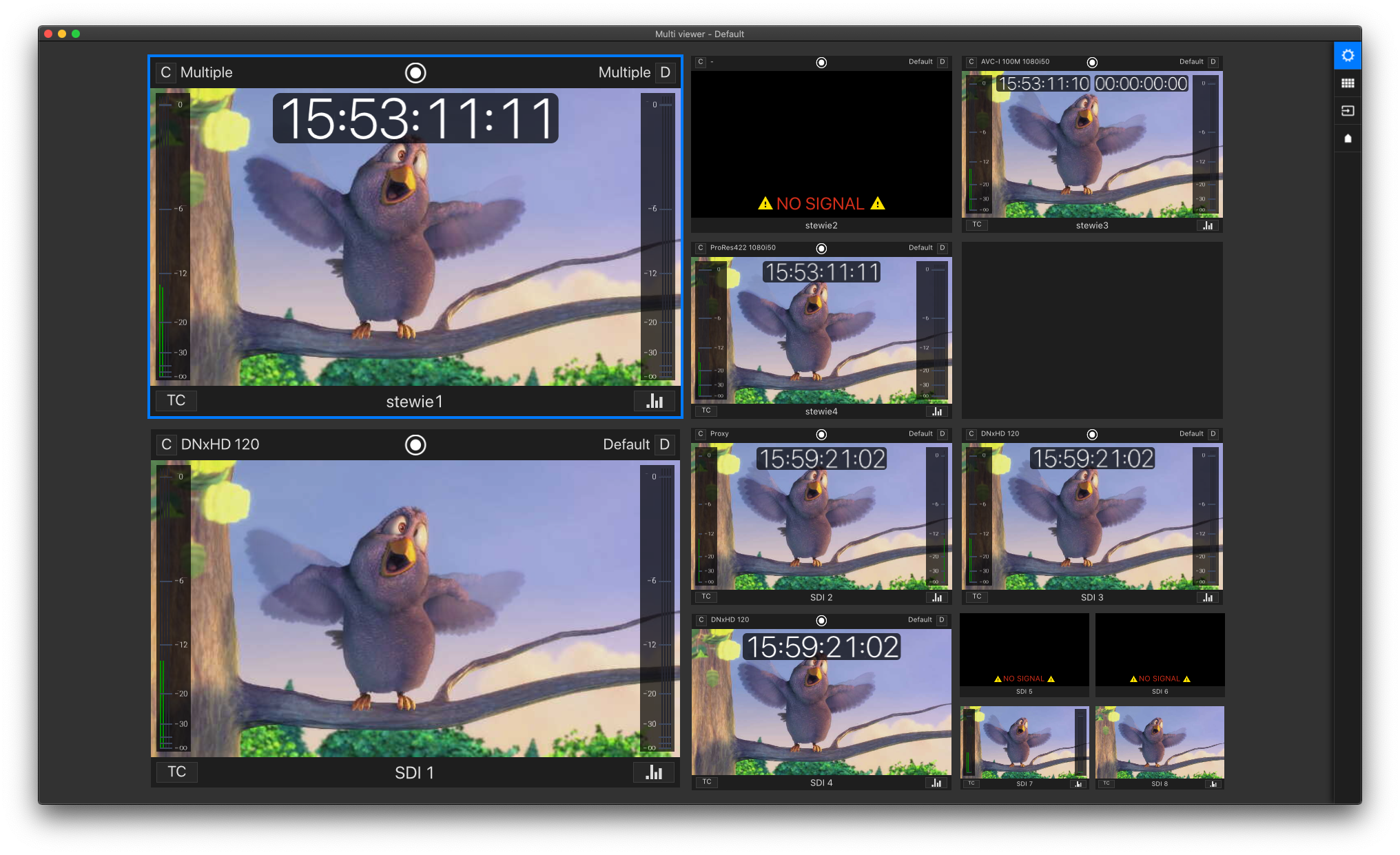Click the TC button on stewie3
Screen dimensions: 1400x855
coord(977,225)
